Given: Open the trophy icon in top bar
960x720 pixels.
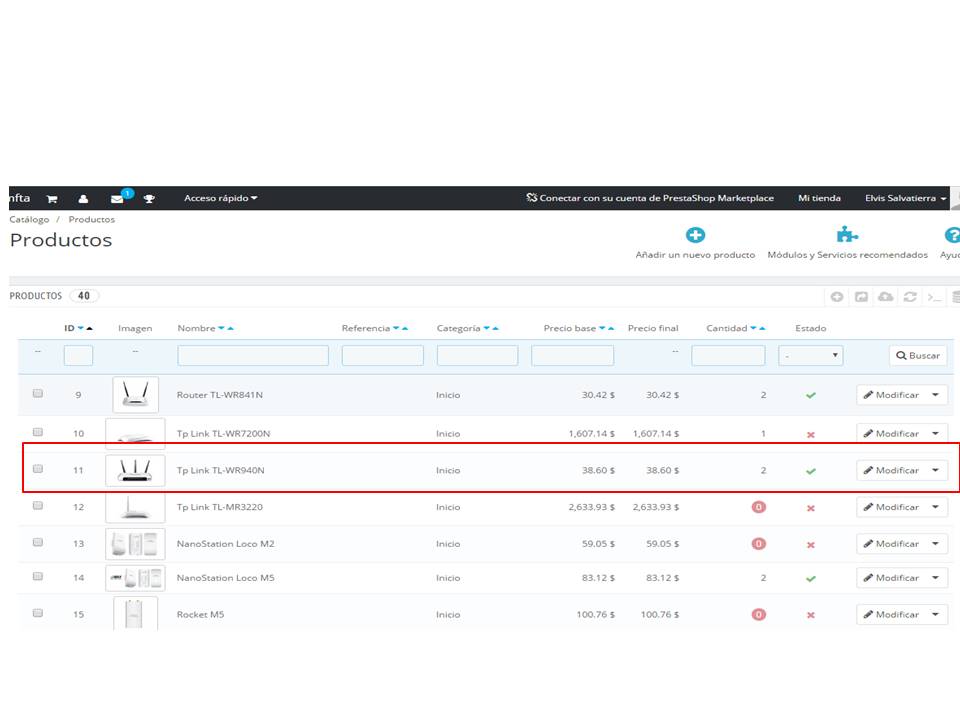Looking at the screenshot, I should 149,199.
